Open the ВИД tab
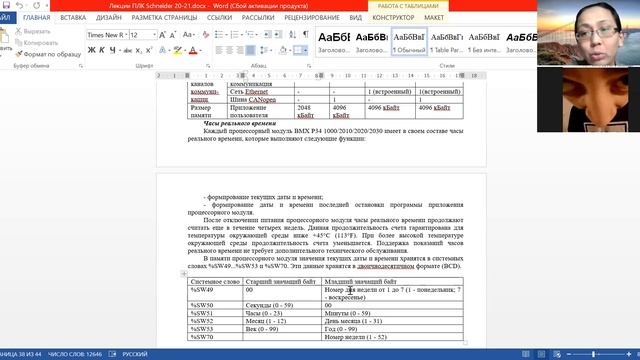 (x=356, y=18)
